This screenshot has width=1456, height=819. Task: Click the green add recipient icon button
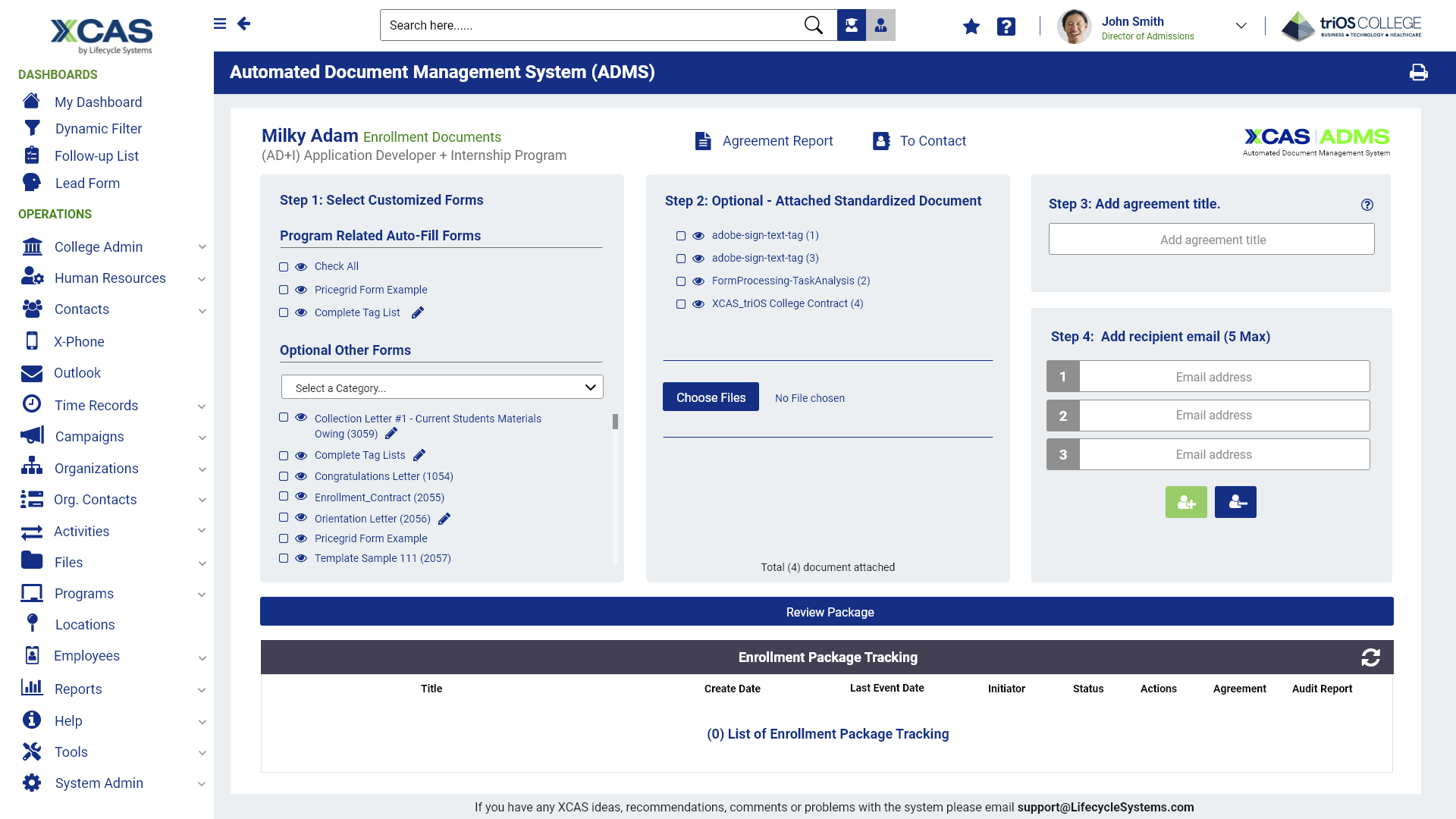point(1186,502)
